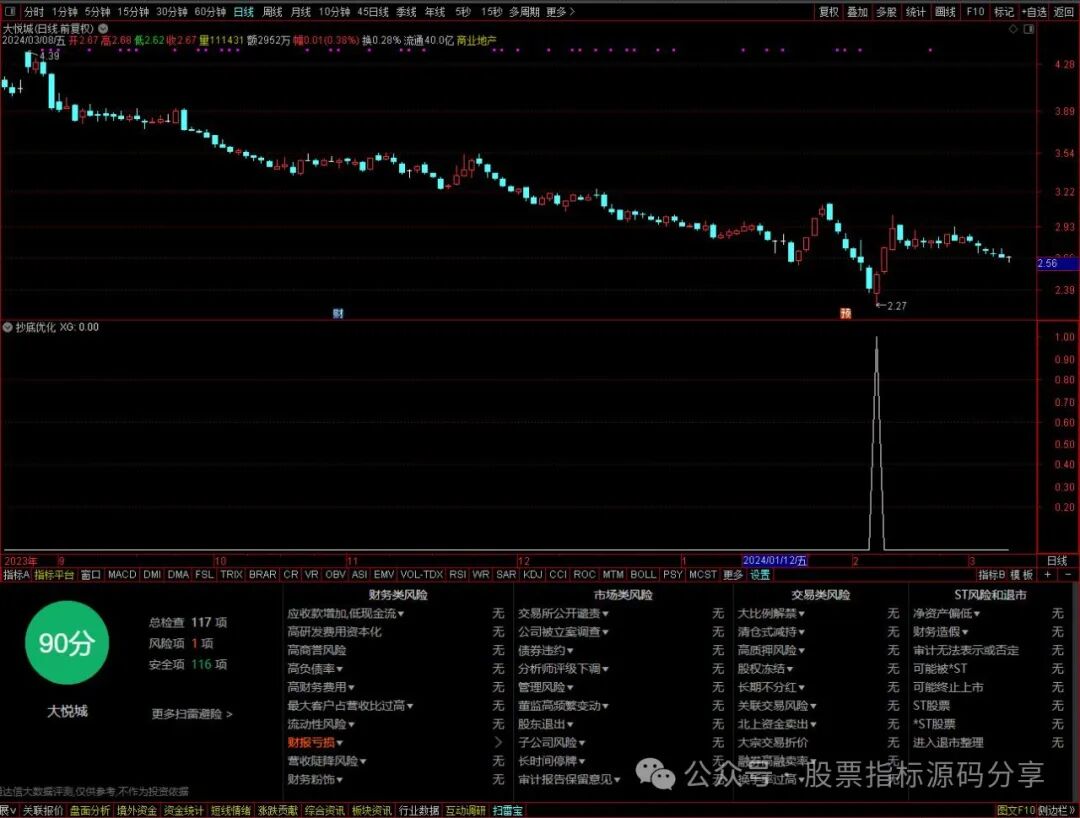Click the 商业地产 sector label

(x=477, y=41)
